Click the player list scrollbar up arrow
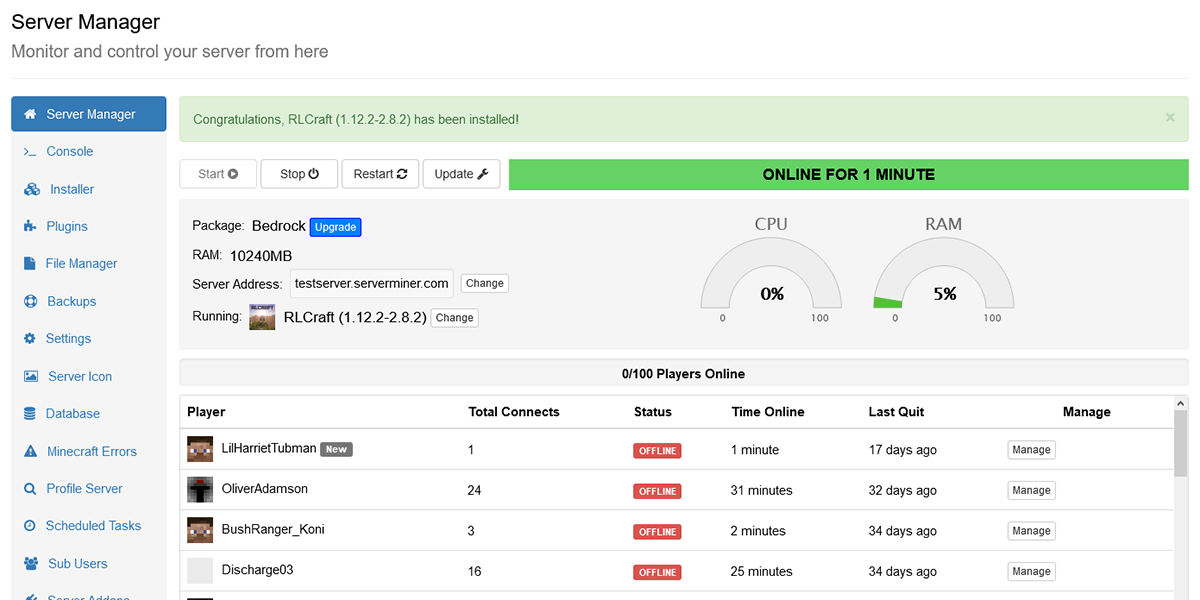This screenshot has width=1200, height=600. coord(1181,403)
